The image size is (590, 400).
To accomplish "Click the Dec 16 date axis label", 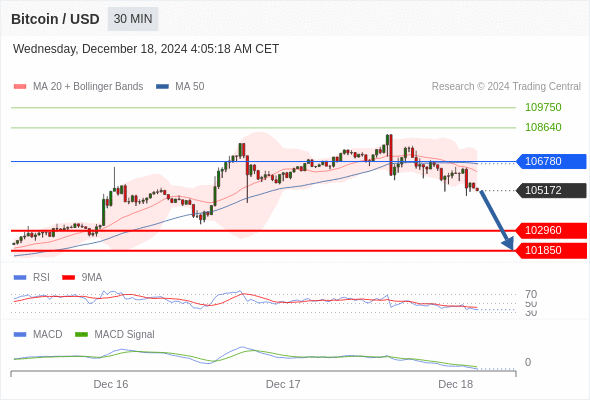I will (111, 384).
